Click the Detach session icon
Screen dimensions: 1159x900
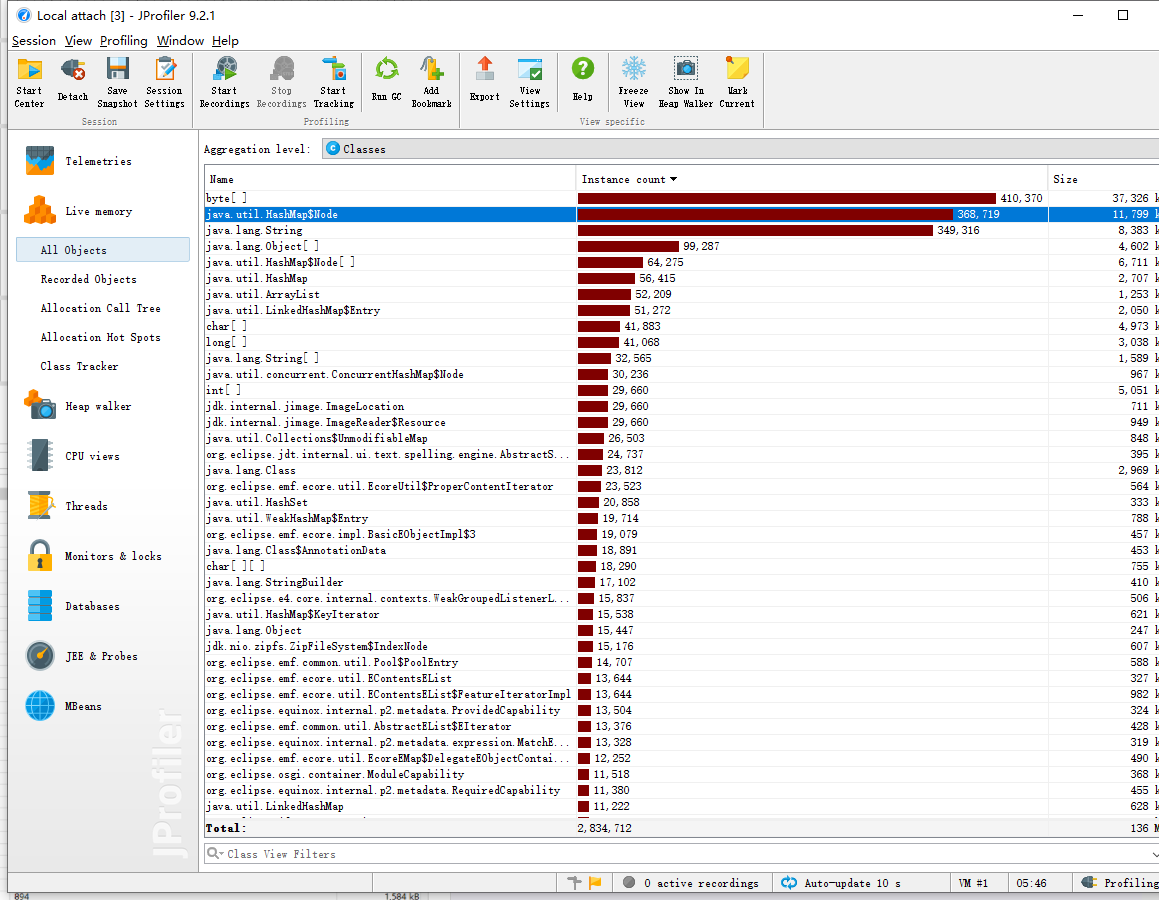click(72, 80)
